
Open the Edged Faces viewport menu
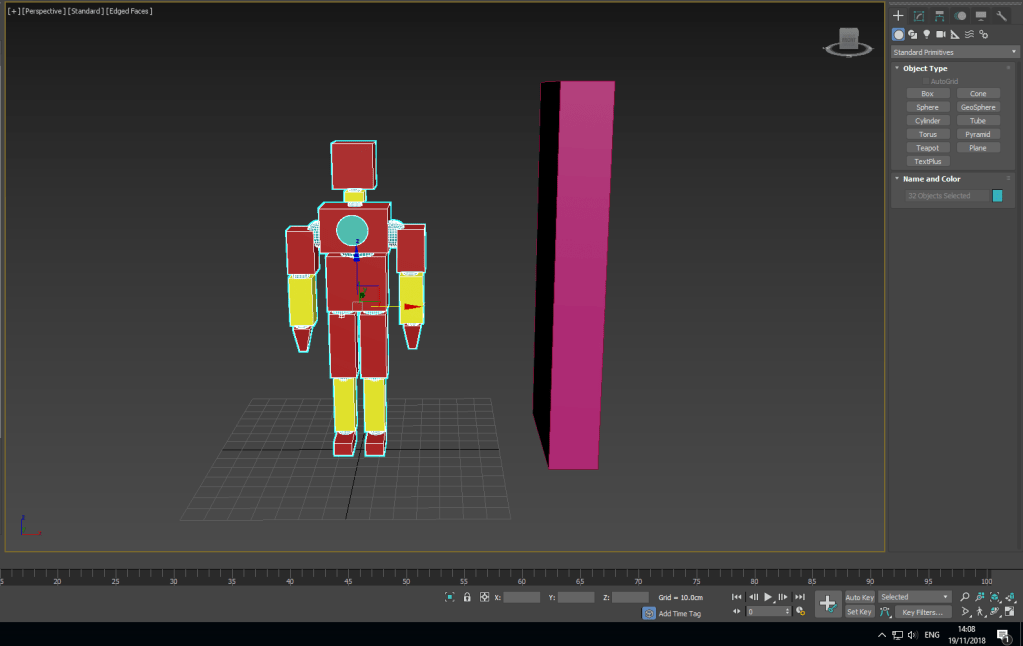(x=127, y=10)
